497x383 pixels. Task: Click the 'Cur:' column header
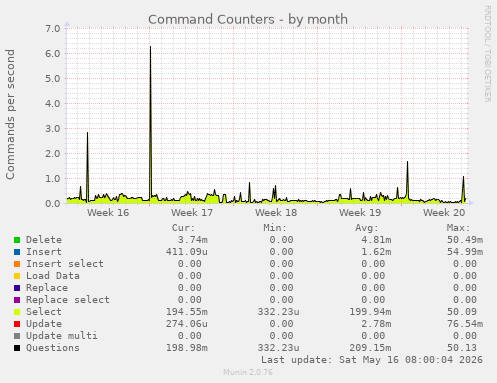(x=183, y=228)
